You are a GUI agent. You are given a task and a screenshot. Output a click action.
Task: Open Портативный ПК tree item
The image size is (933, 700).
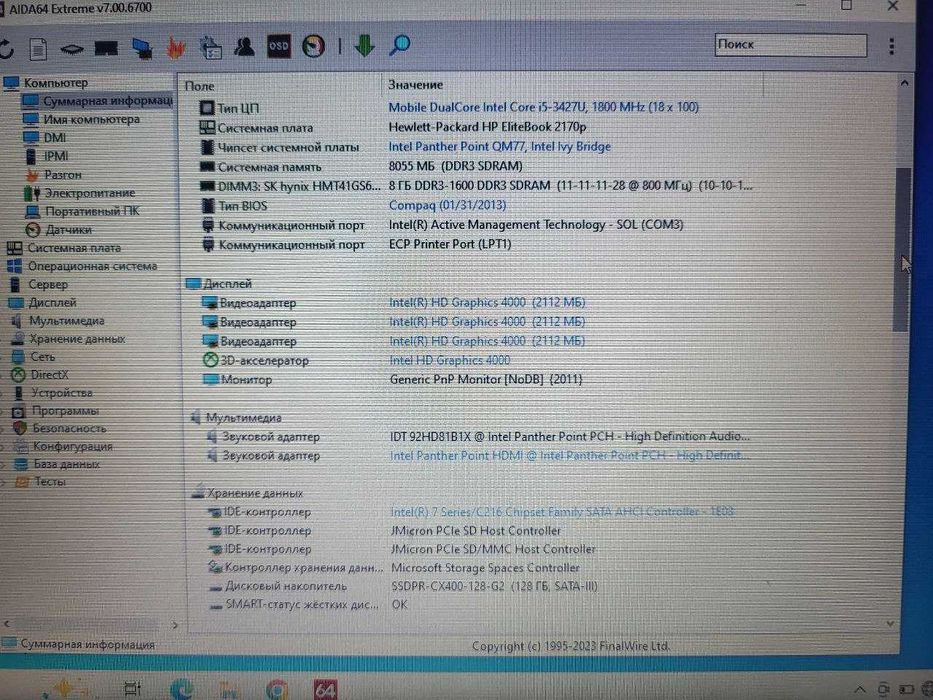click(92, 211)
